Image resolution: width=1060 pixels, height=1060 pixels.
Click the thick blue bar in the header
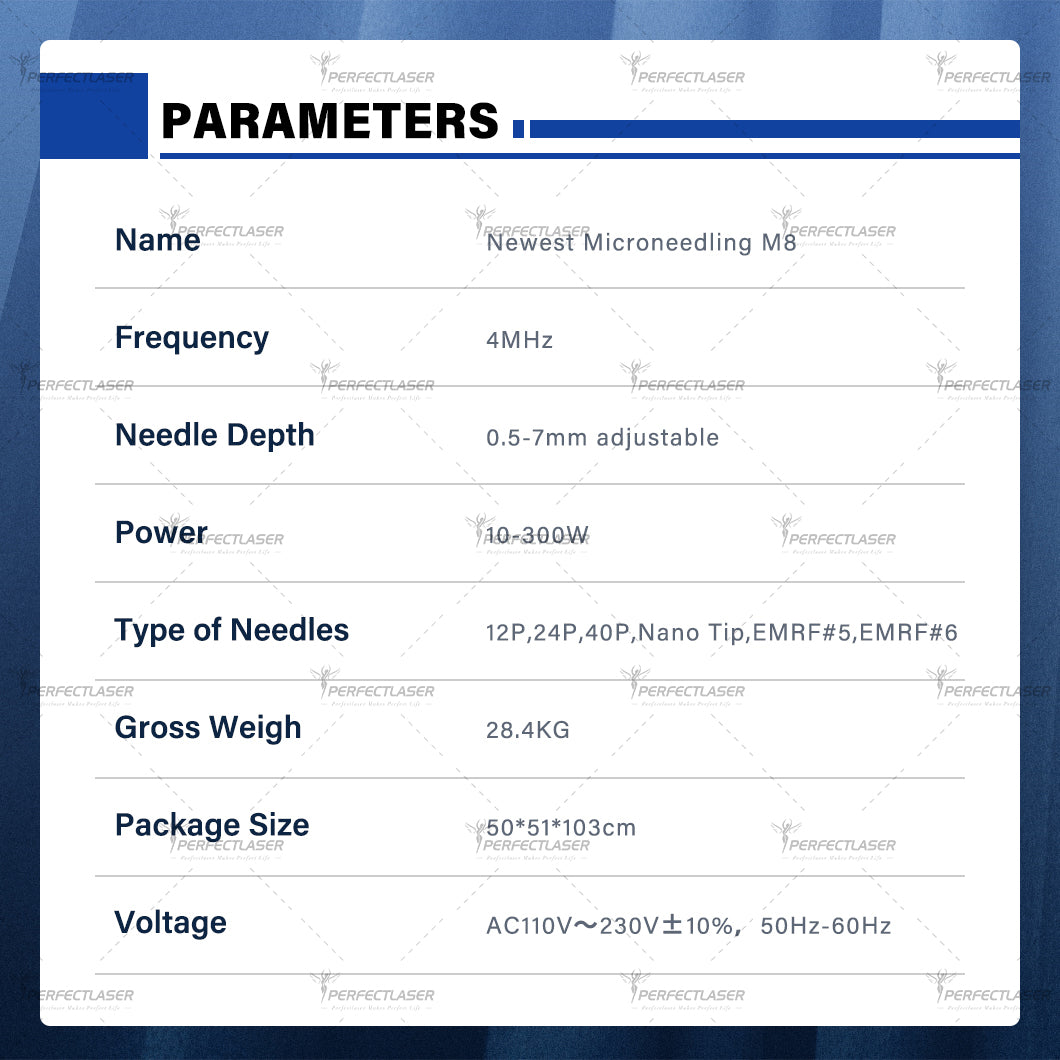pyautogui.click(x=774, y=129)
